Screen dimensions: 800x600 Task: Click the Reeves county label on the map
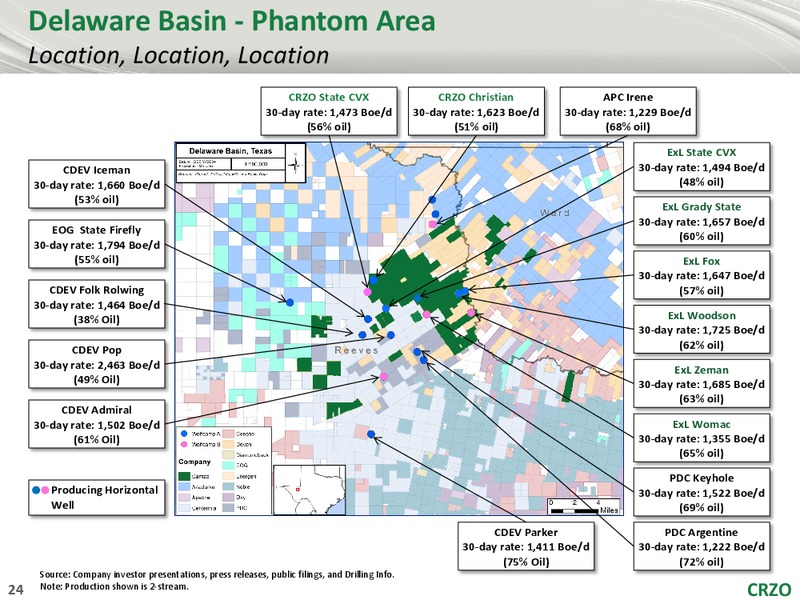[357, 351]
